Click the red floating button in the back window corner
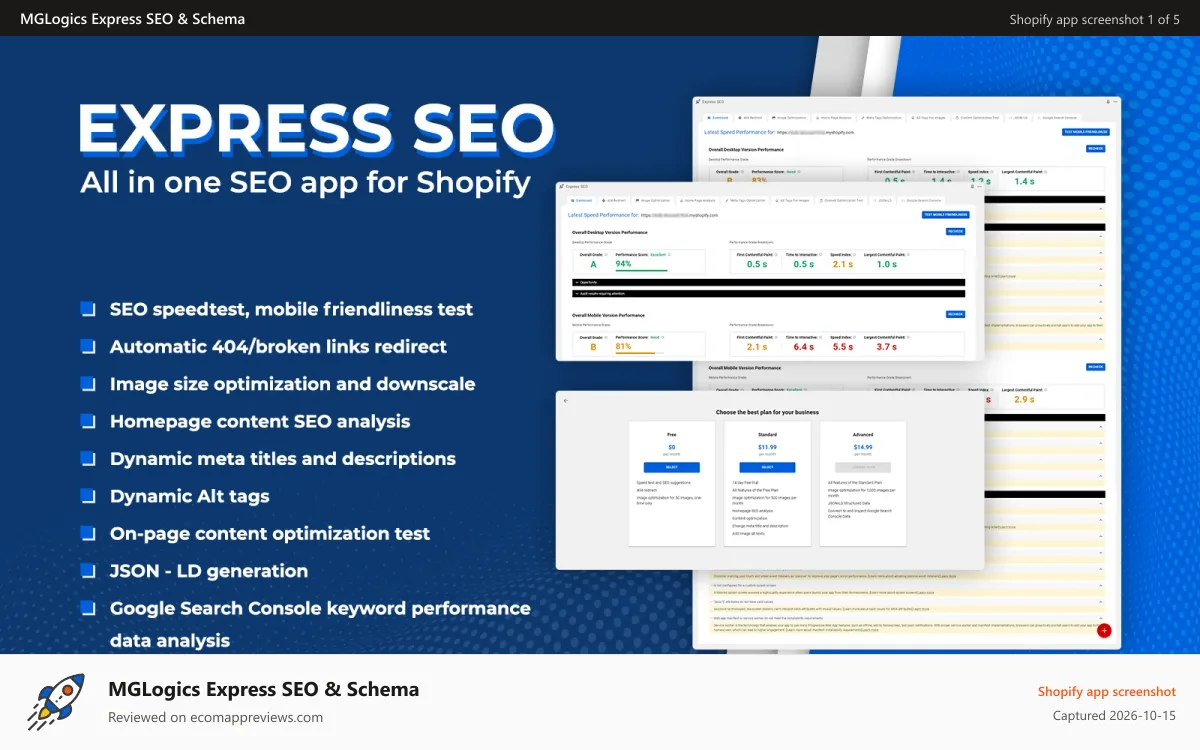The height and width of the screenshot is (750, 1200). coord(1104,630)
